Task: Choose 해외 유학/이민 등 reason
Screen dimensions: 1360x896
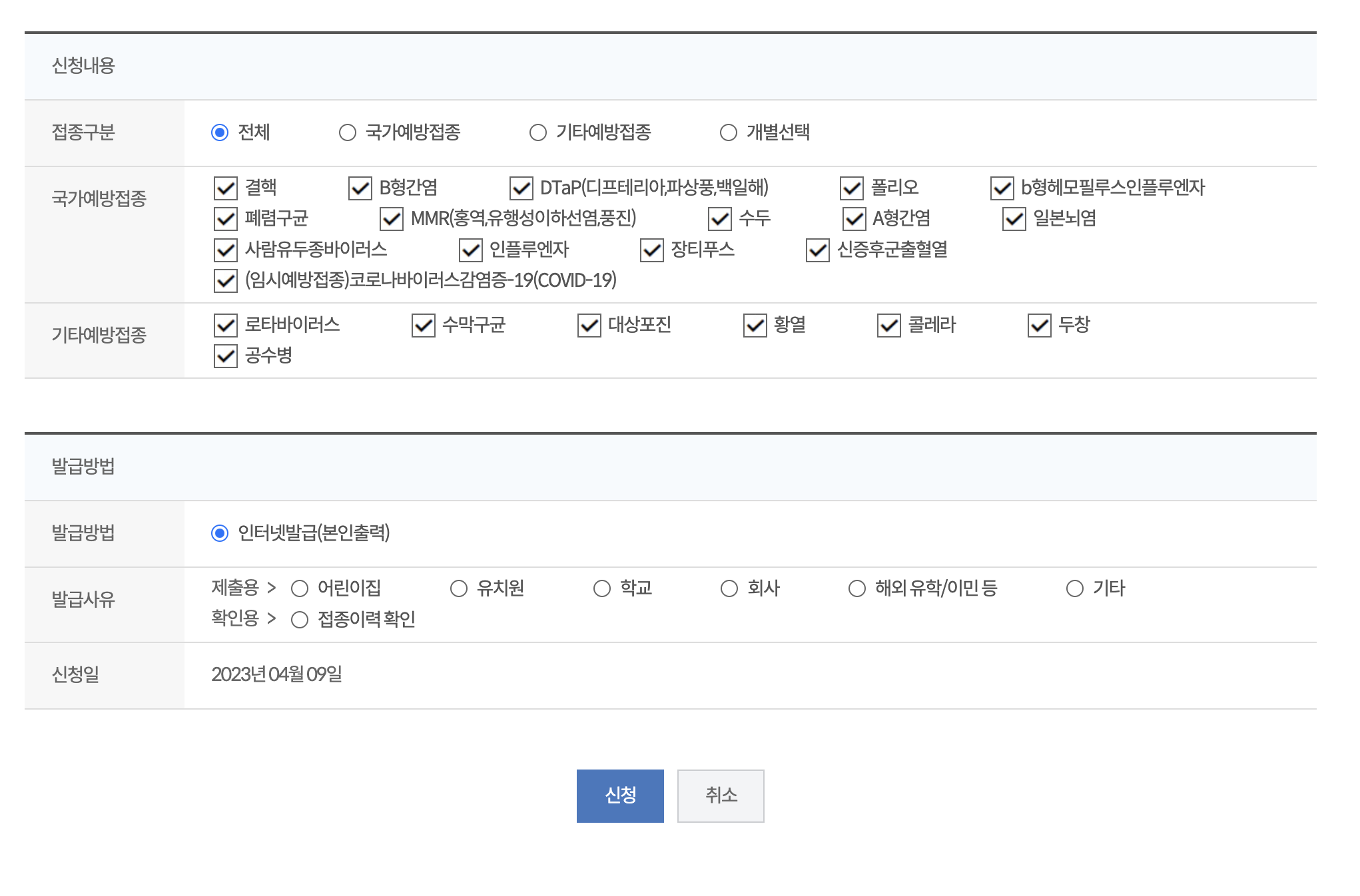Action: pos(857,588)
